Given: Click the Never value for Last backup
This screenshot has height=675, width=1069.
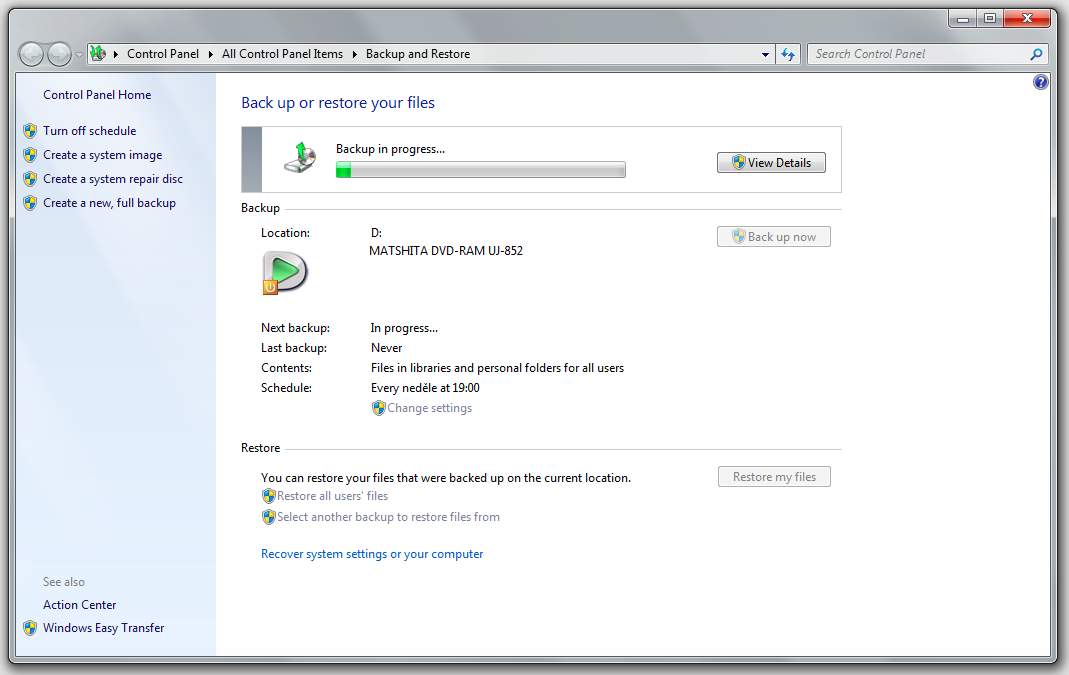Looking at the screenshot, I should pos(386,348).
